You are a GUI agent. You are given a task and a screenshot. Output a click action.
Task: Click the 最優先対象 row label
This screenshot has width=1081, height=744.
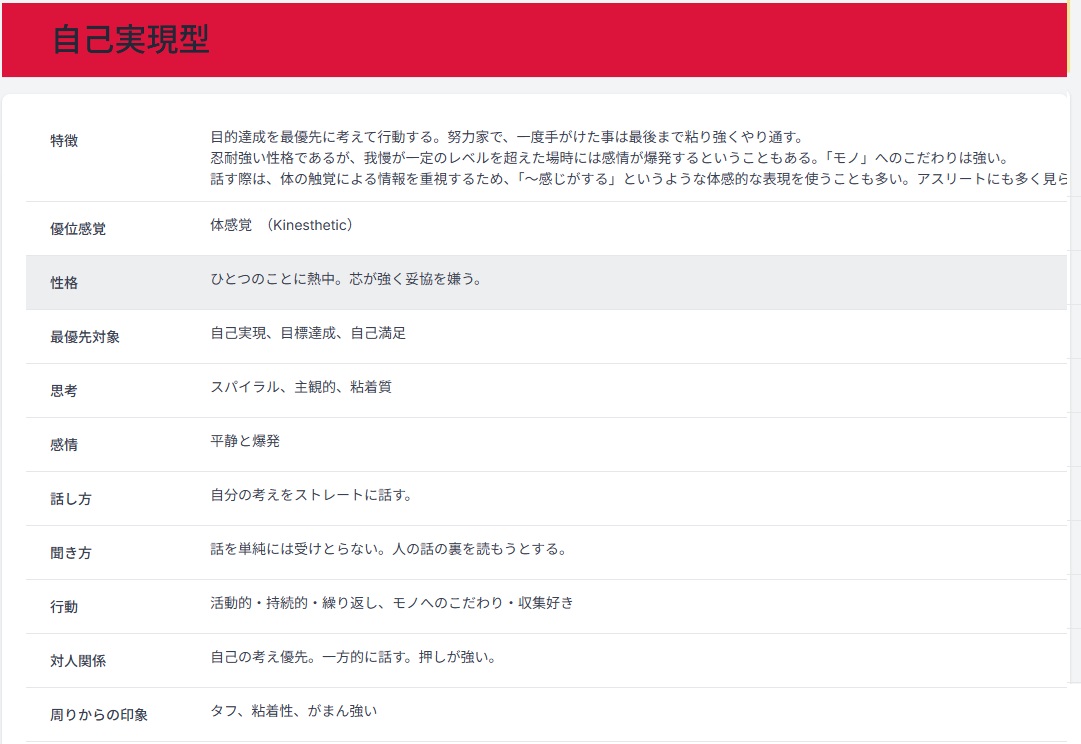tap(85, 337)
